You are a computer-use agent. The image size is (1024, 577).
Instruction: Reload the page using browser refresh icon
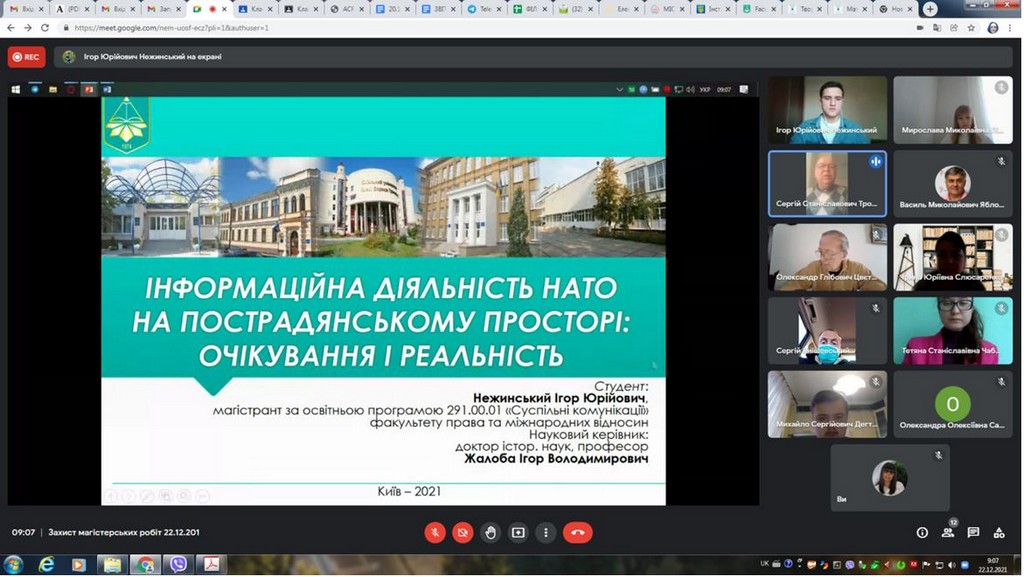[x=44, y=28]
